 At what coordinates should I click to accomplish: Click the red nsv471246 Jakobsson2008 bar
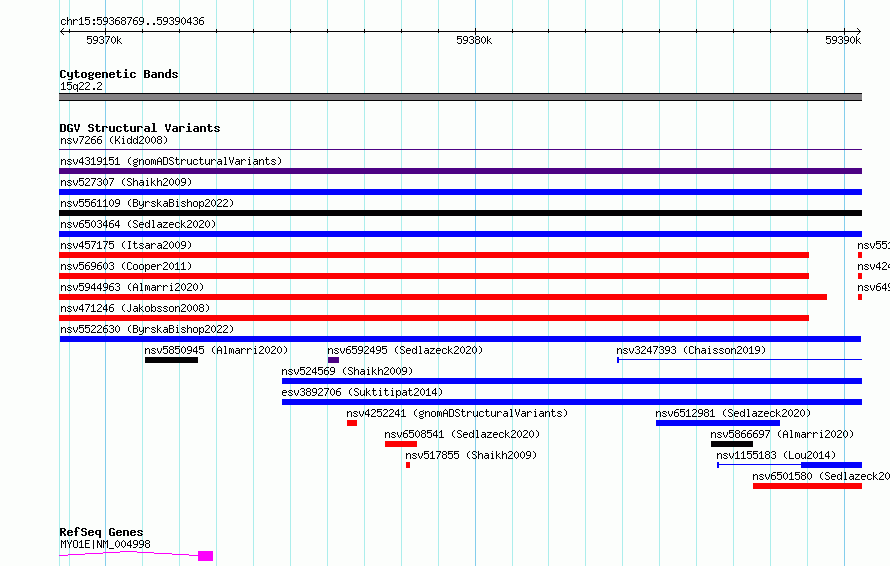click(434, 318)
